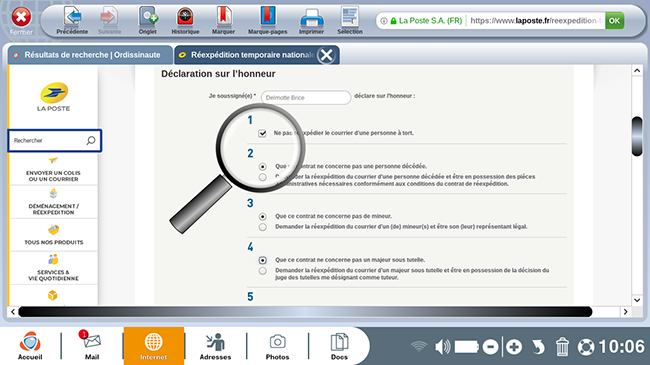650x365 pixels.
Task: Toggle checkbox Ne pas réexpédier le courrier à tort
Action: 262,133
